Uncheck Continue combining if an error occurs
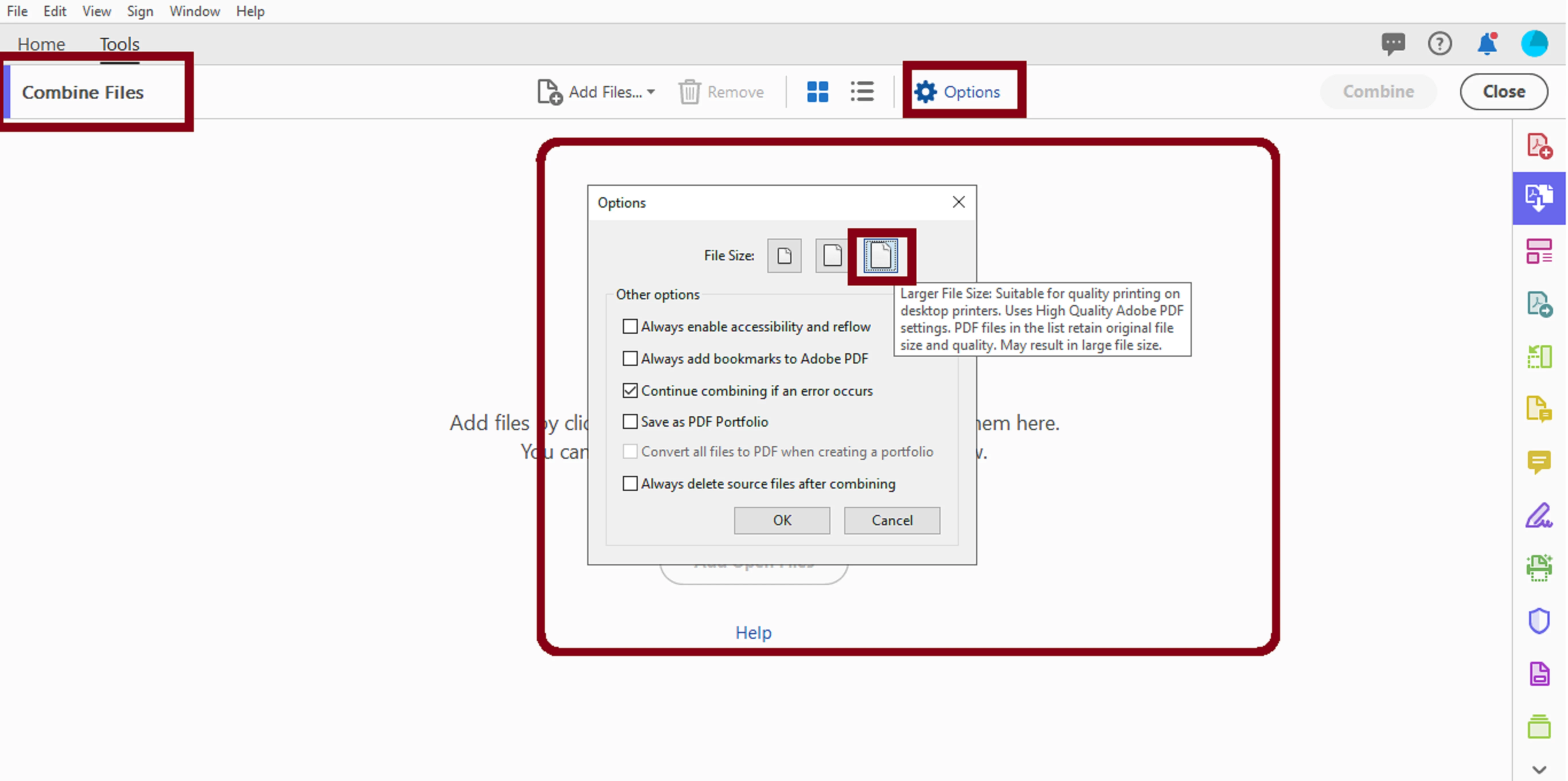 click(x=630, y=390)
